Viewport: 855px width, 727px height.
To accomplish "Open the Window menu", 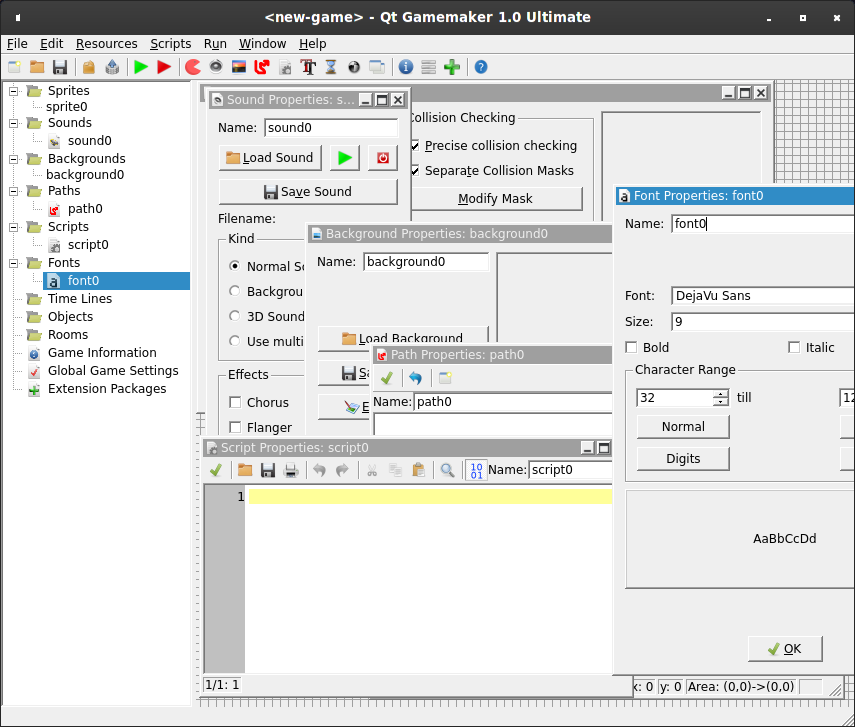I will [262, 44].
